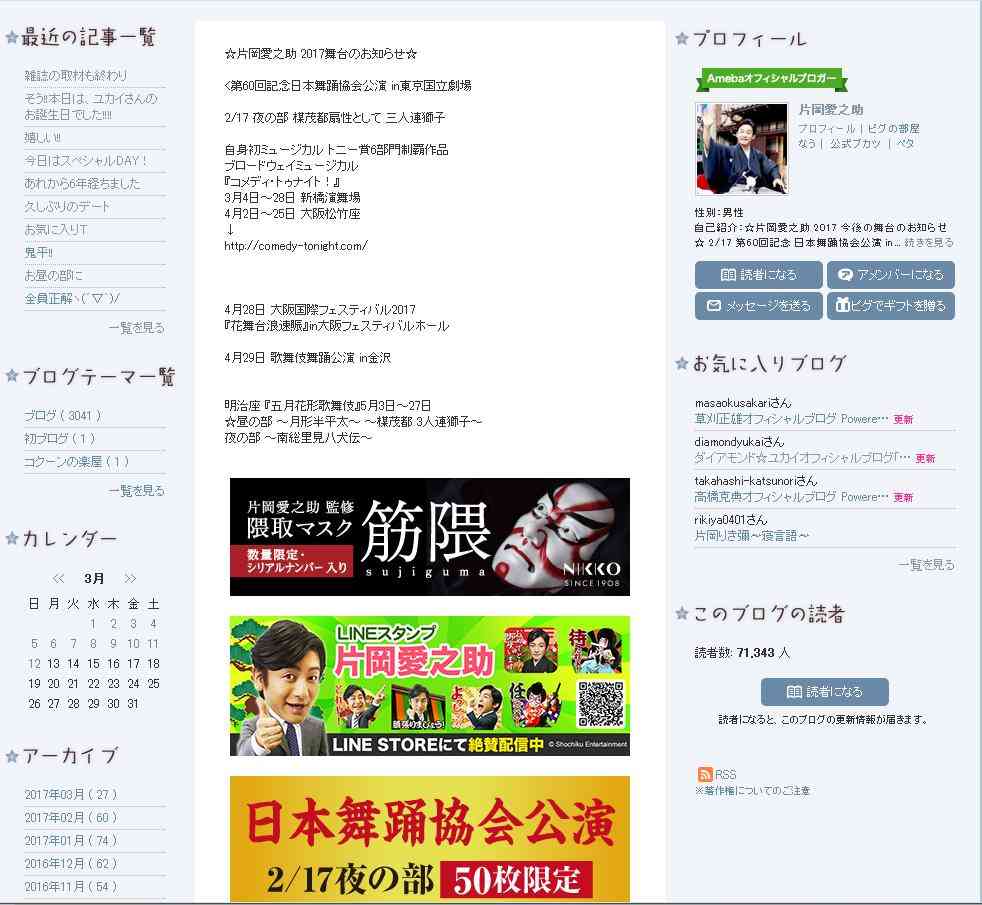The image size is (982, 905).
Task: Click 一覧を見る under favorite blogs
Action: tap(926, 565)
